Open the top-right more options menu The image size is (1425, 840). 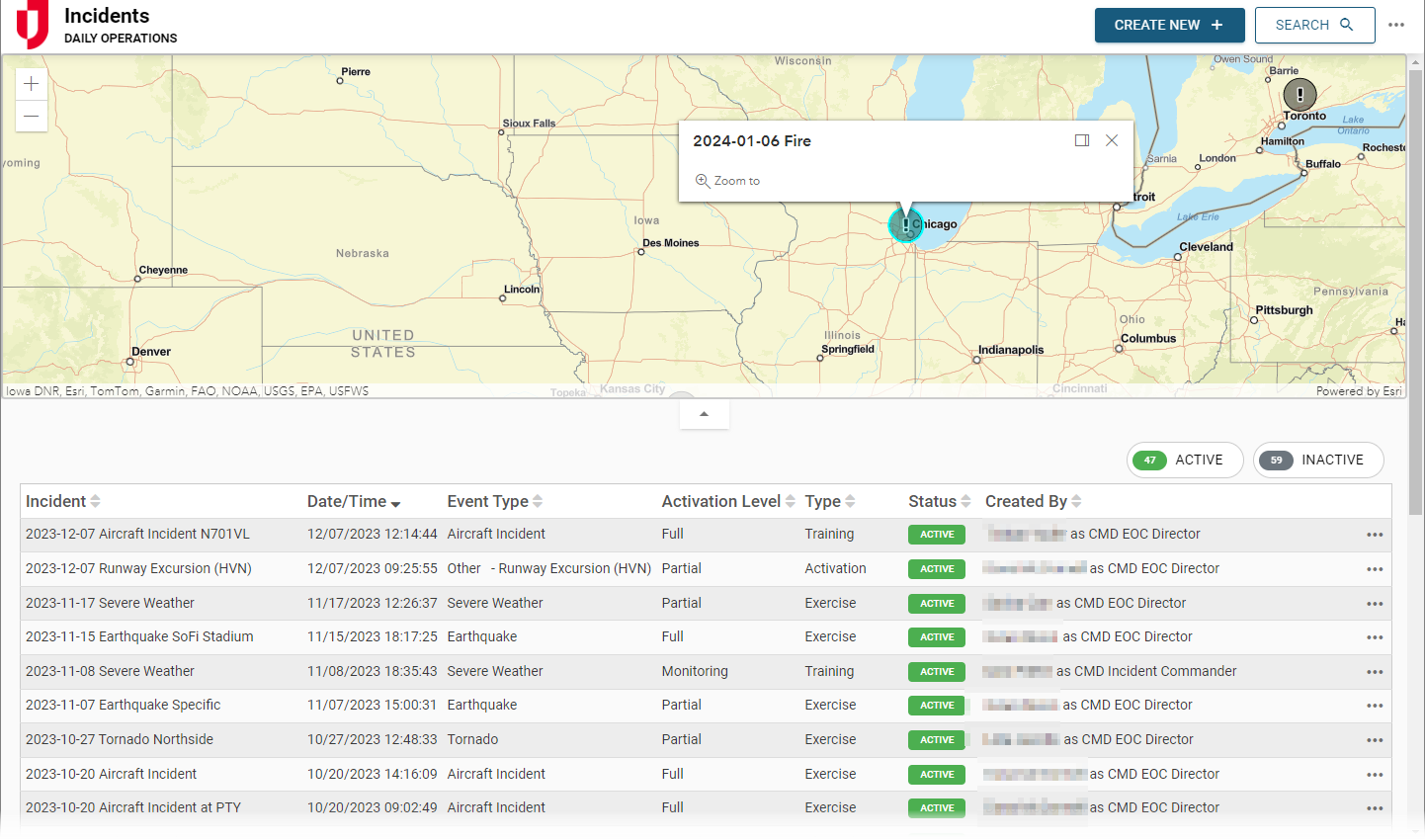click(1395, 25)
